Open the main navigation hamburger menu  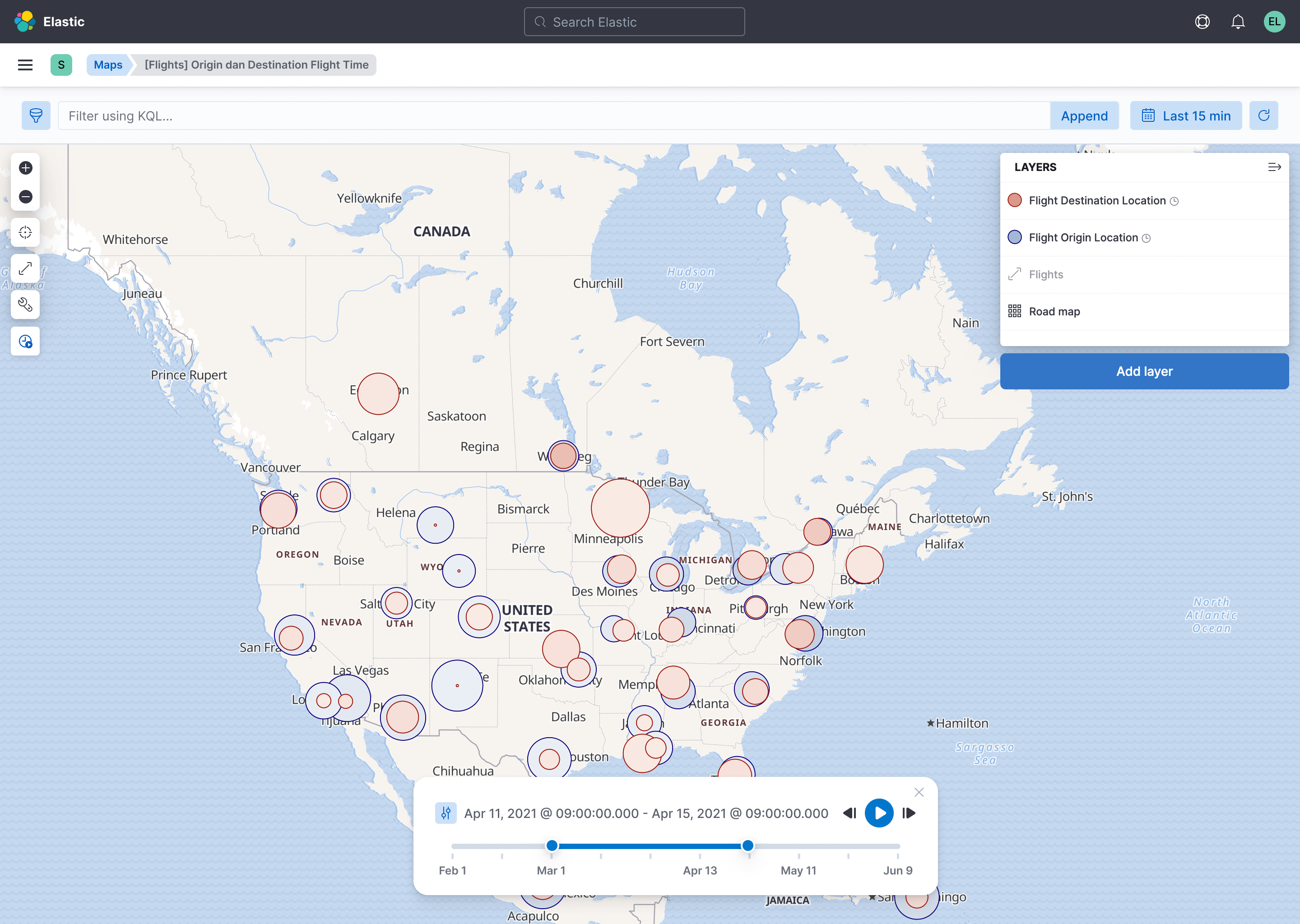coord(25,65)
